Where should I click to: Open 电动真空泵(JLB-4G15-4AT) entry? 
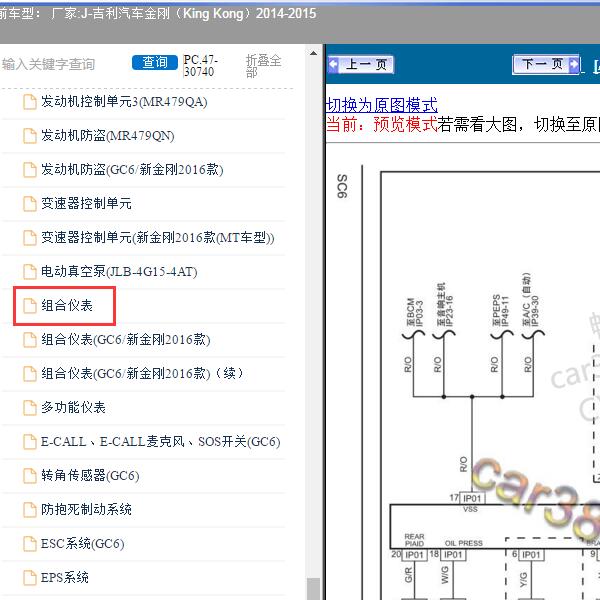click(x=119, y=272)
